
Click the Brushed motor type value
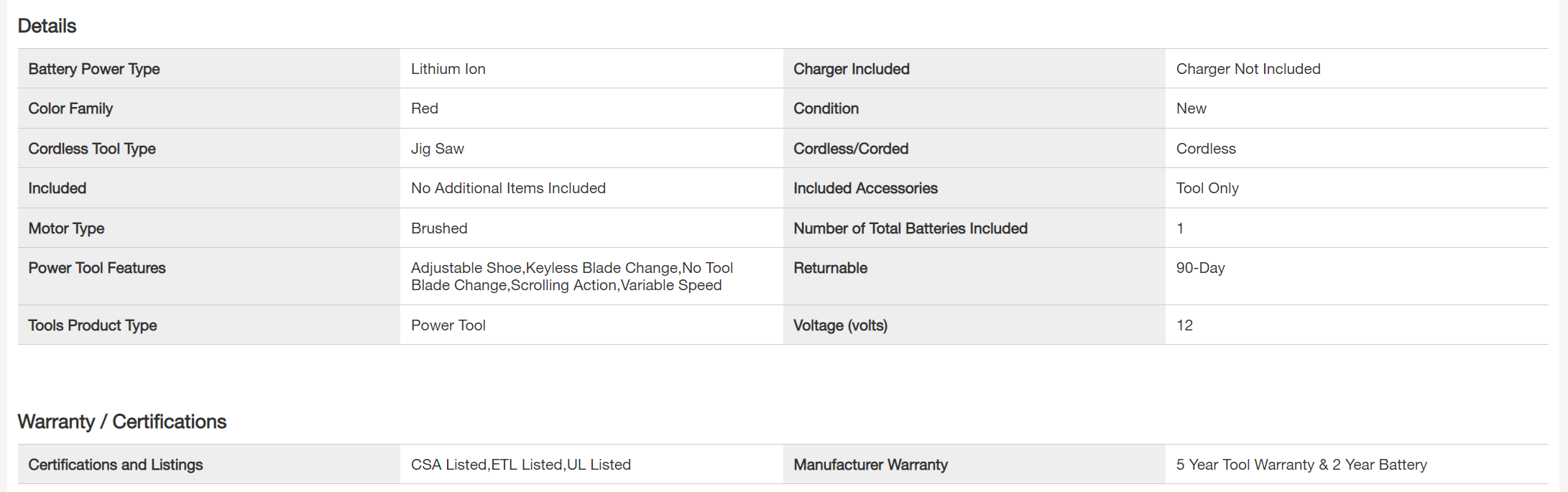click(x=438, y=228)
